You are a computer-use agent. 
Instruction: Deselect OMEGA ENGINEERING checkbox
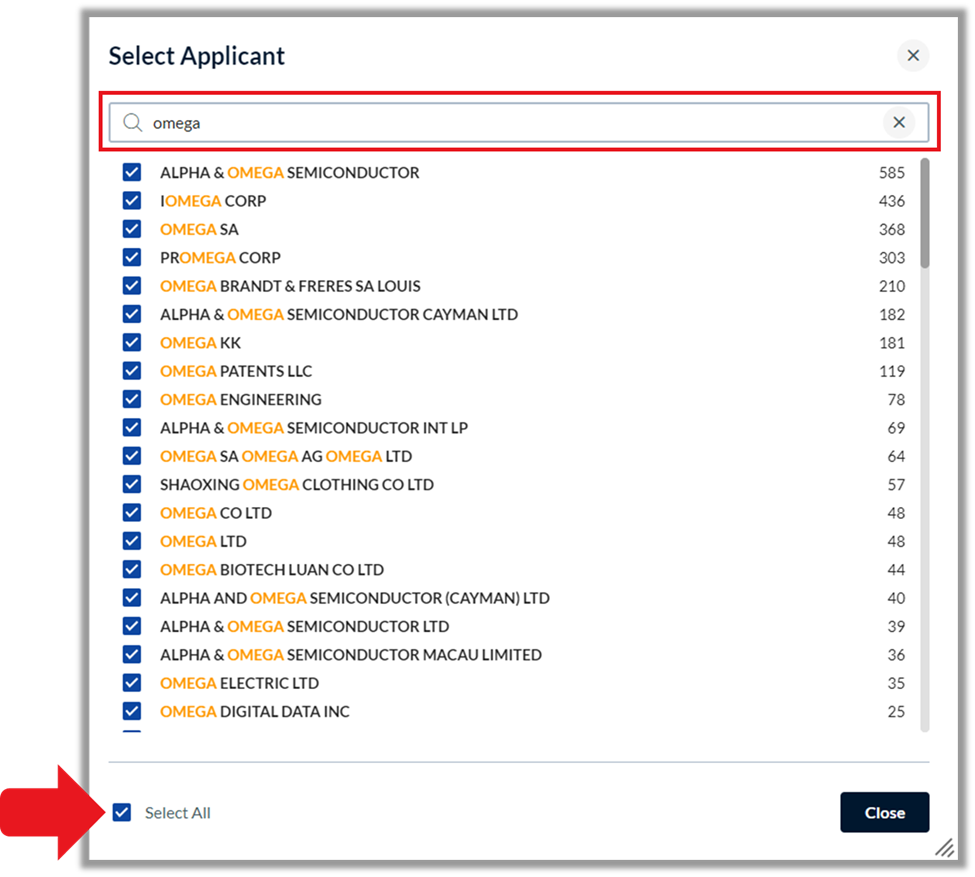(132, 399)
